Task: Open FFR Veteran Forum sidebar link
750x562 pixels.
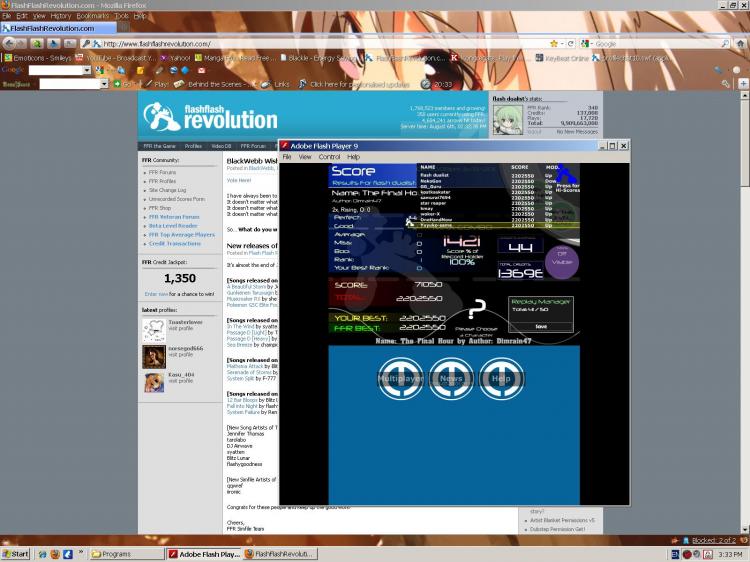Action: 174,217
